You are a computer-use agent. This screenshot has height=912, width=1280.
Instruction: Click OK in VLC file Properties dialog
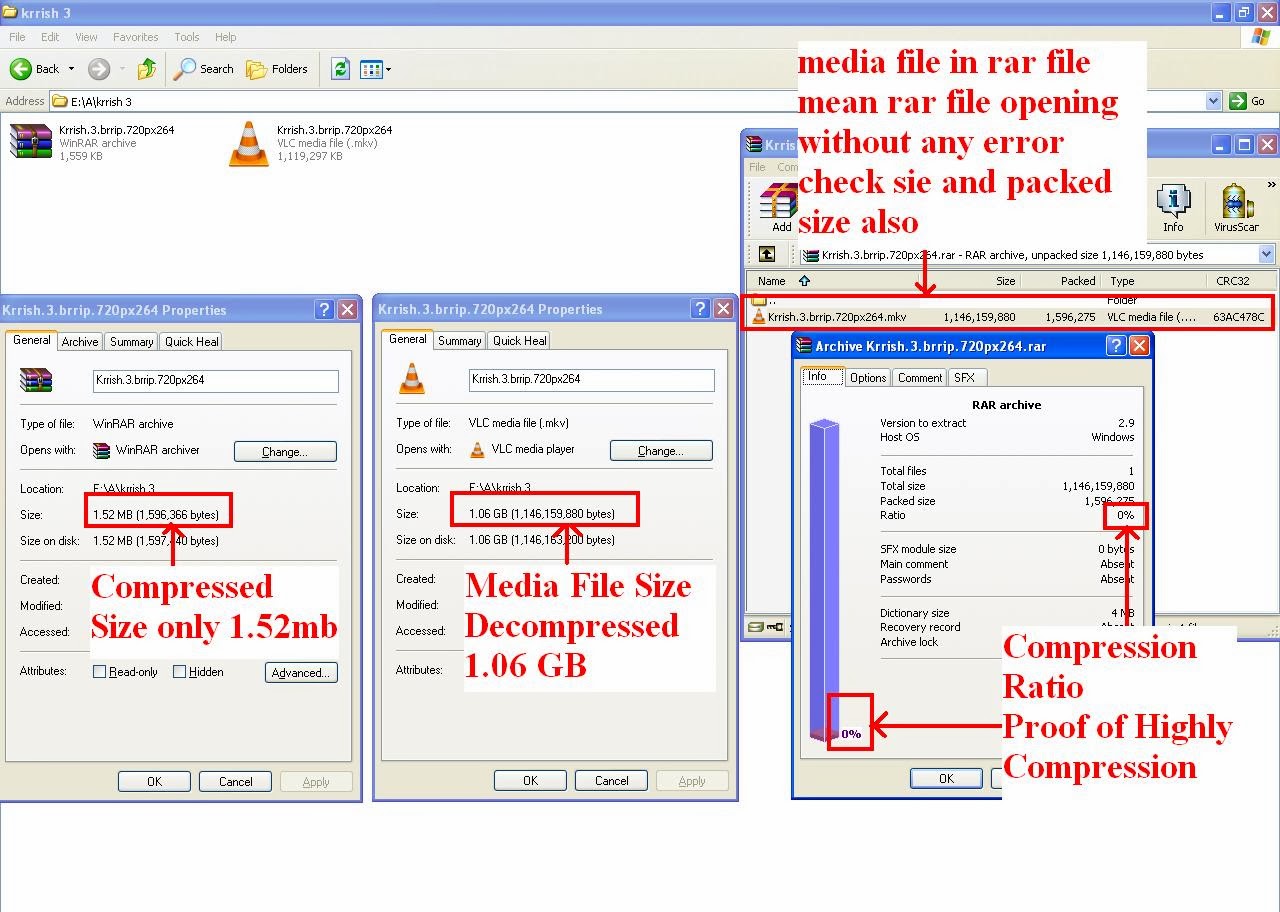coord(530,781)
